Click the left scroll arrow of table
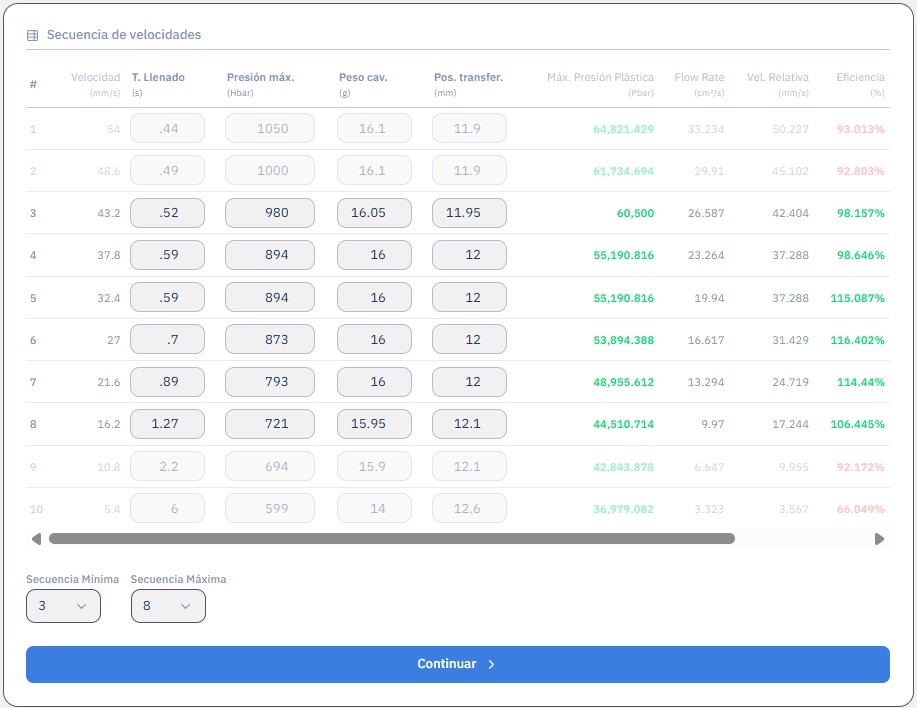 (36, 539)
